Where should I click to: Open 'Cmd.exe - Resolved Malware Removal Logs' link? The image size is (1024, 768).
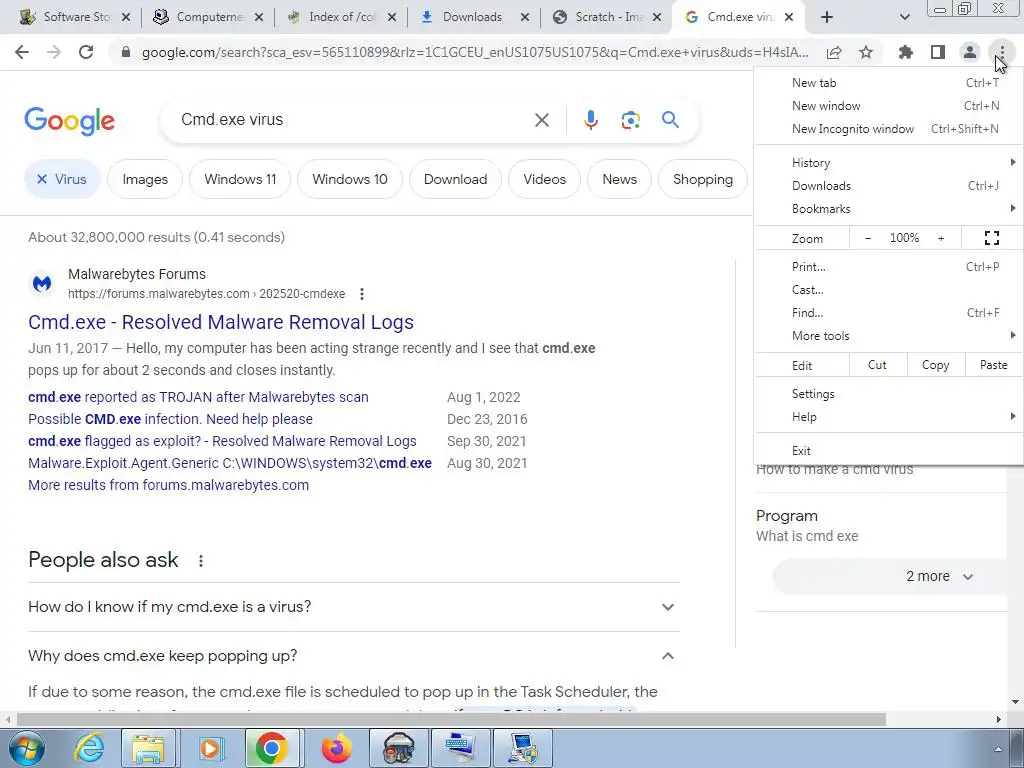click(x=221, y=322)
